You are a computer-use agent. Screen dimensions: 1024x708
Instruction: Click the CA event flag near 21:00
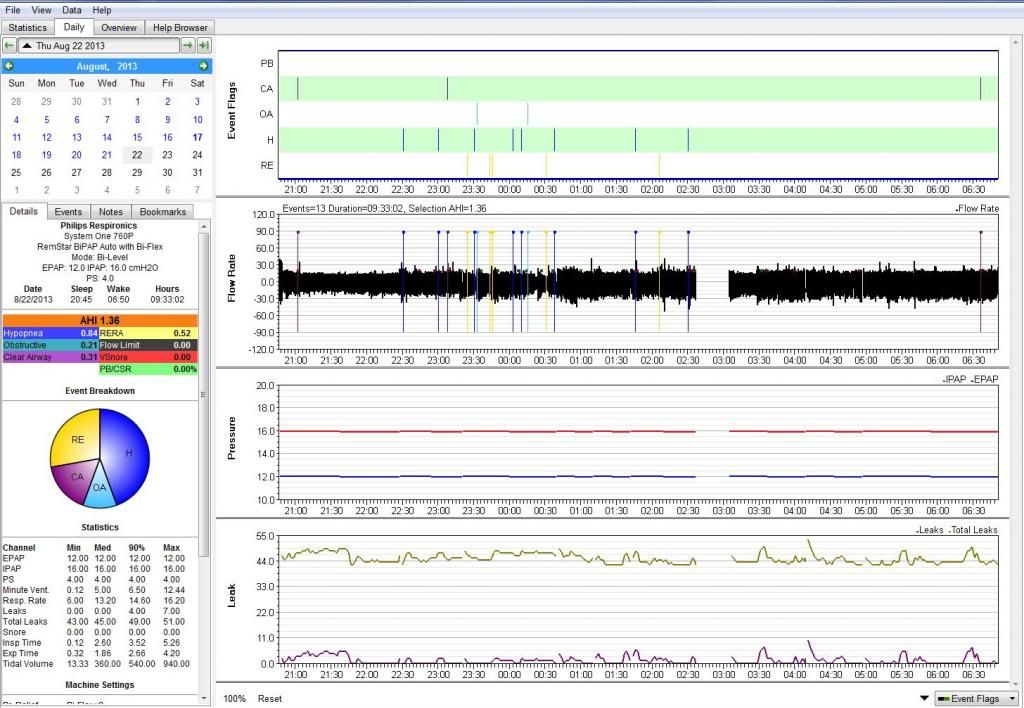[x=298, y=88]
